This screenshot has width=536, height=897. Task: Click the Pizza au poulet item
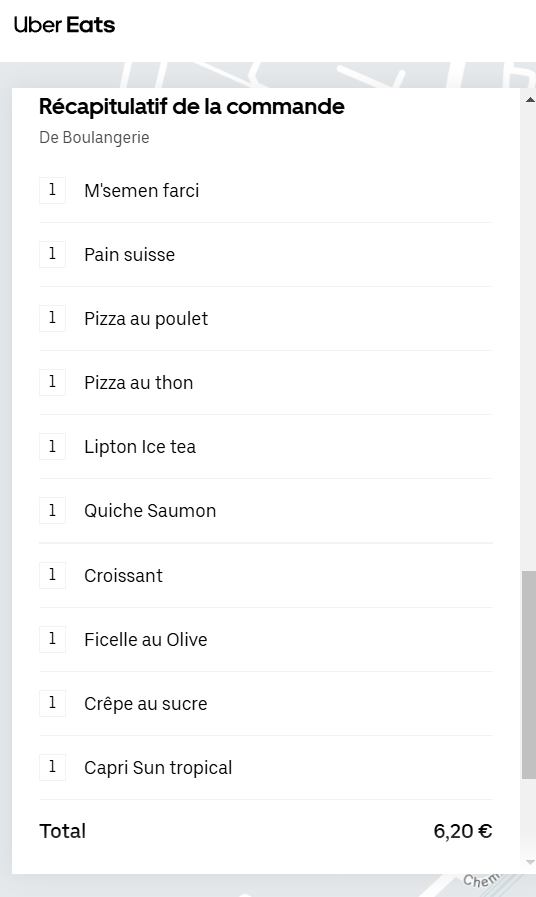tap(265, 319)
